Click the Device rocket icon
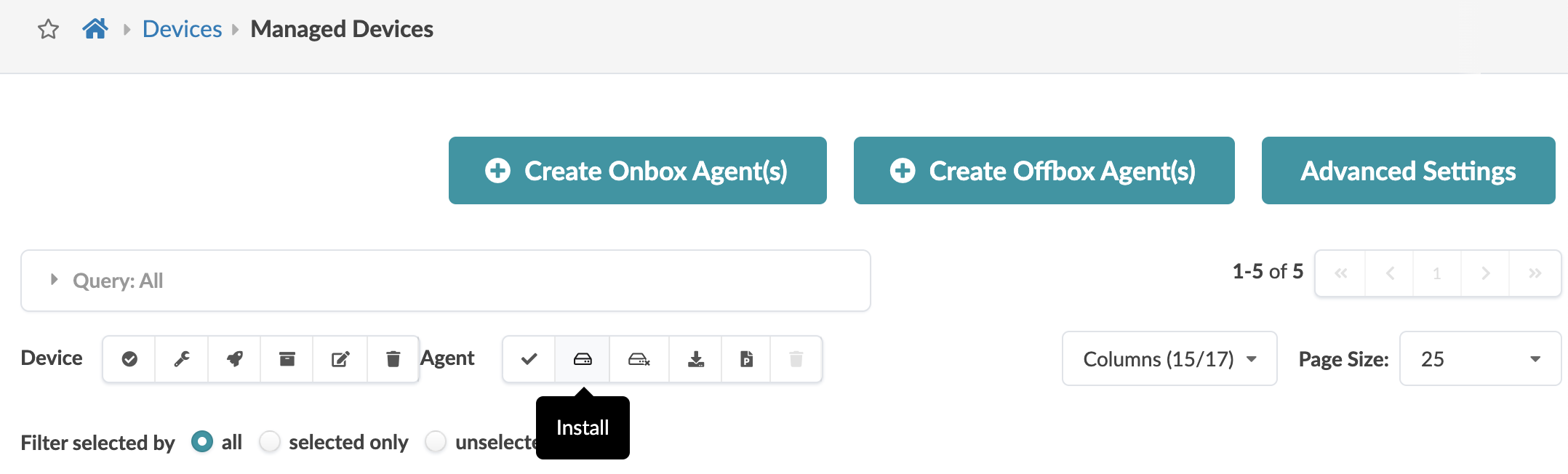 234,359
